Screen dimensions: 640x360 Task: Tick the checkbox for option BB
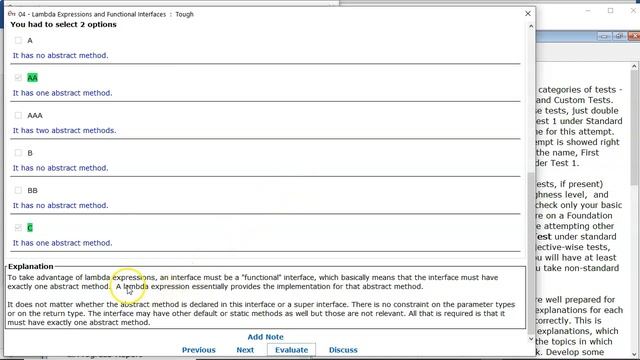coord(18,191)
